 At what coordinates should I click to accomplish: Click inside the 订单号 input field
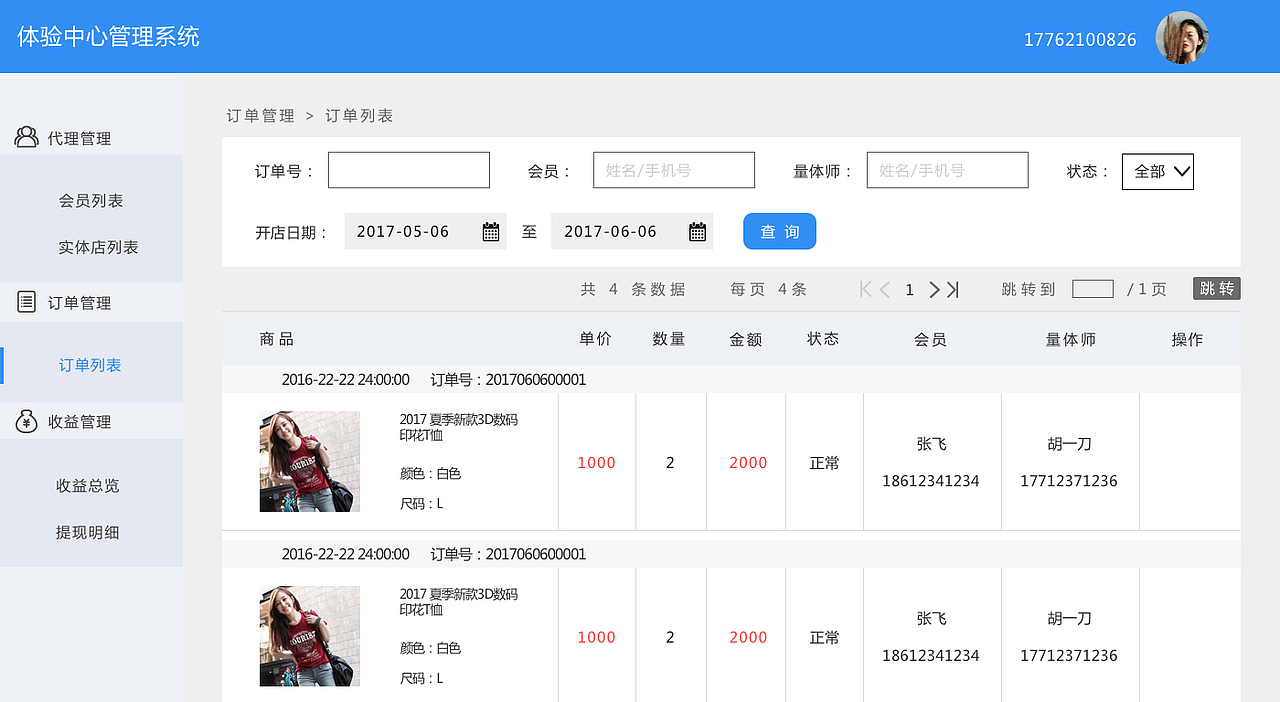[x=408, y=169]
